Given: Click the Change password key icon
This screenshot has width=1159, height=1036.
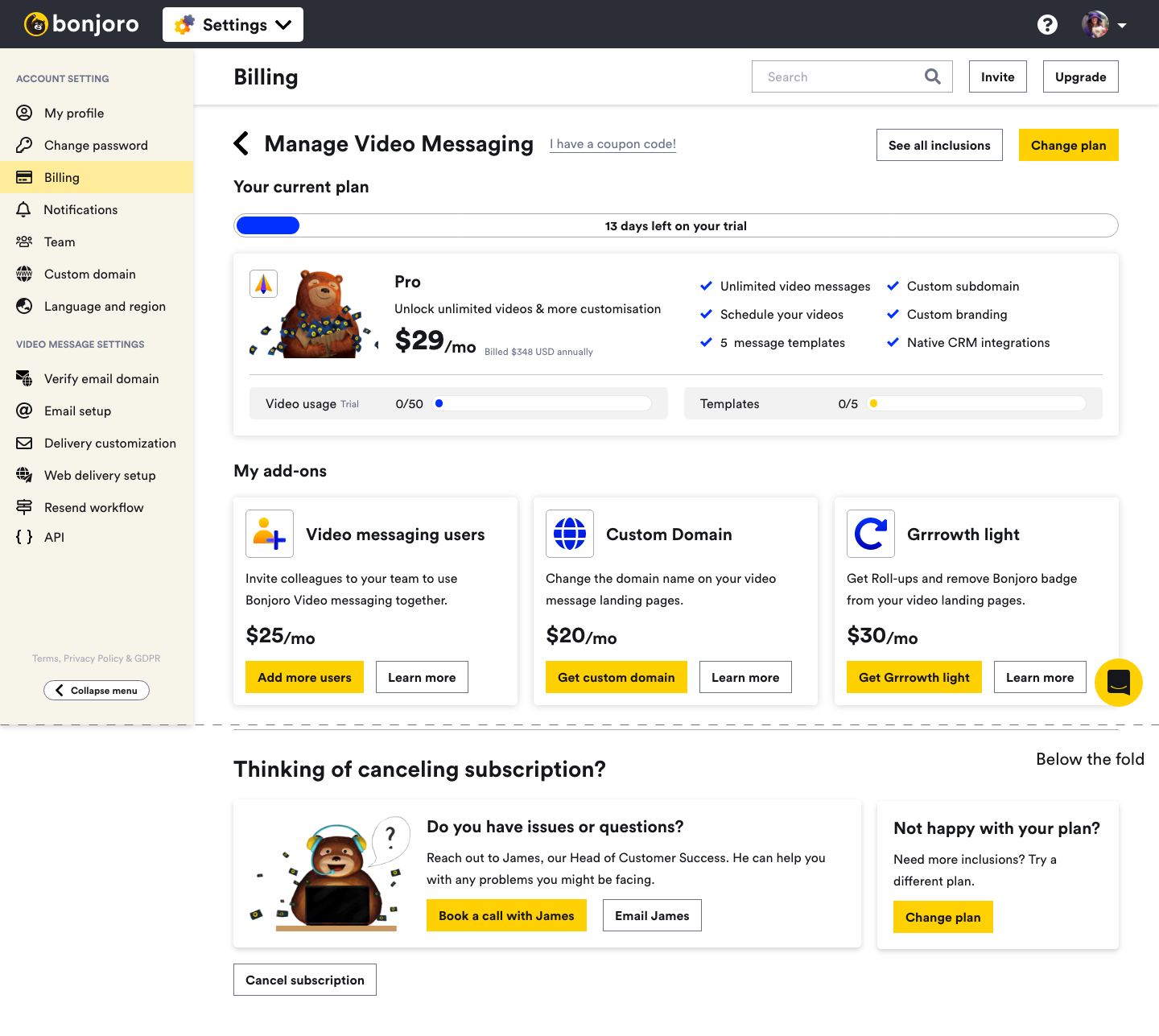Looking at the screenshot, I should pyautogui.click(x=24, y=145).
